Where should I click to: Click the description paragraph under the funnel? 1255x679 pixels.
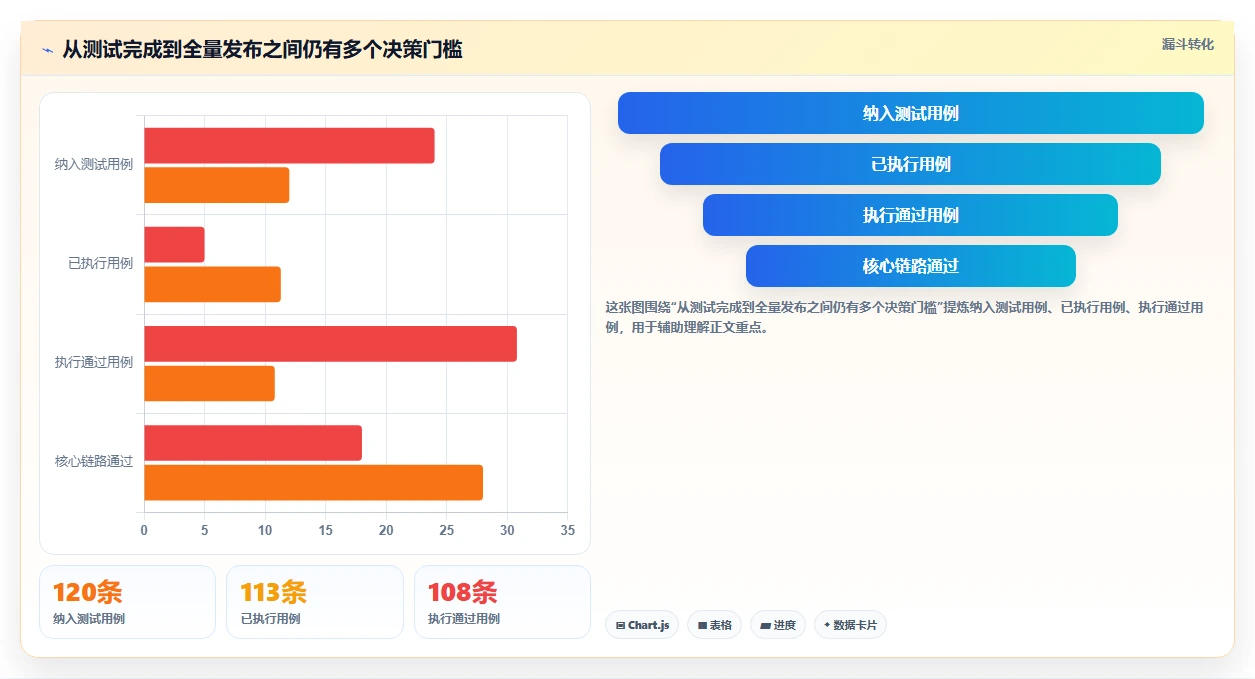905,317
